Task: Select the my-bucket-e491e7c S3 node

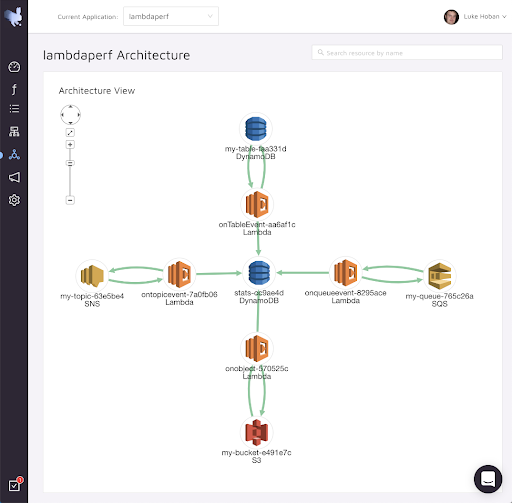Action: (256, 432)
